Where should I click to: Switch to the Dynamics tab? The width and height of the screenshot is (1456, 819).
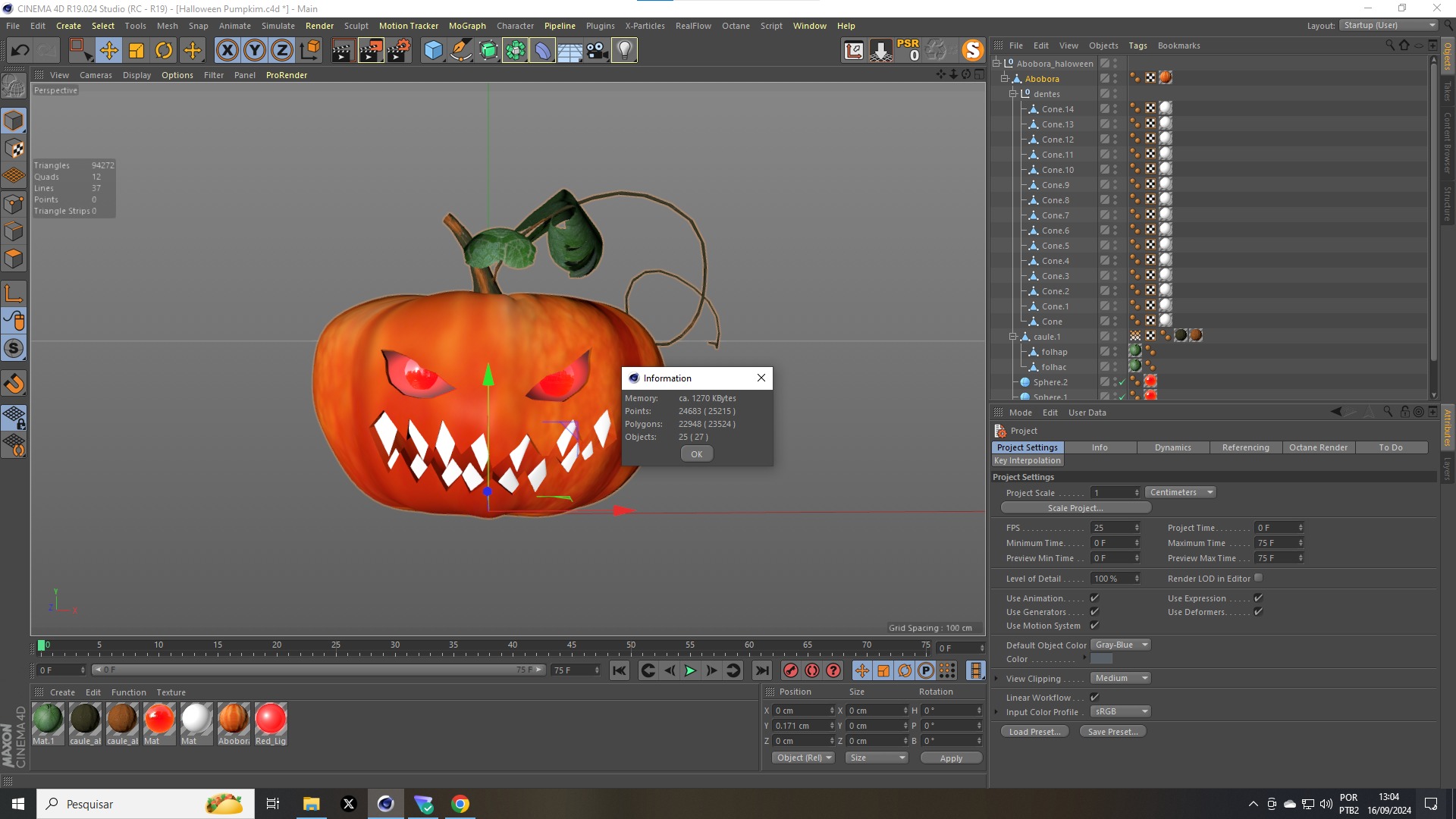click(x=1172, y=448)
